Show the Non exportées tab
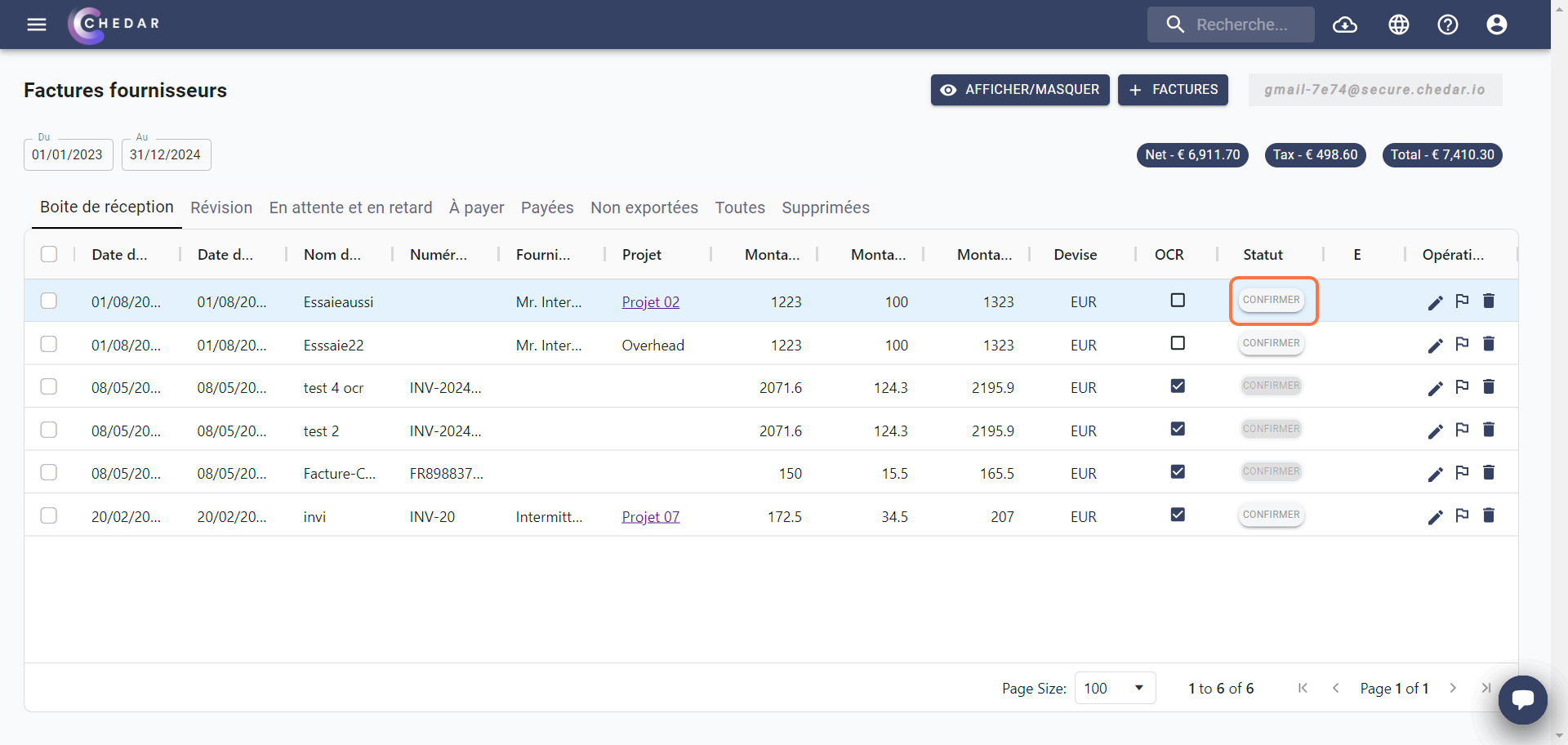Image resolution: width=1568 pixels, height=745 pixels. pyautogui.click(x=644, y=207)
